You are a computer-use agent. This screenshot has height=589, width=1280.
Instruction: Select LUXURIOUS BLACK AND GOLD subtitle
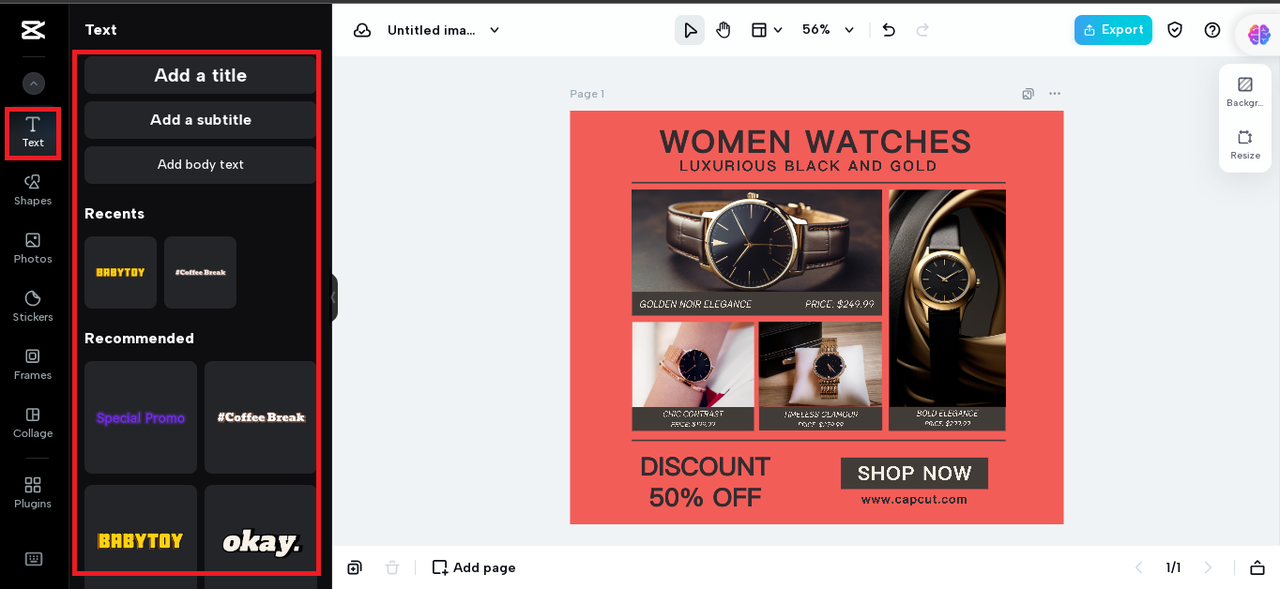click(x=808, y=166)
